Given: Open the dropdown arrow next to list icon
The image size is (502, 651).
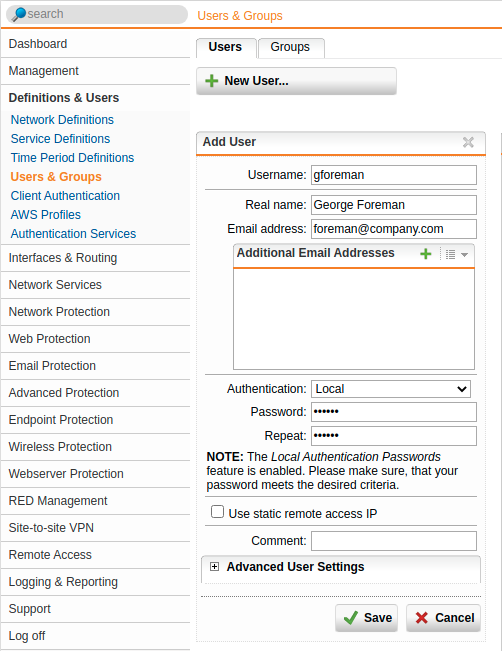Looking at the screenshot, I should tap(465, 255).
